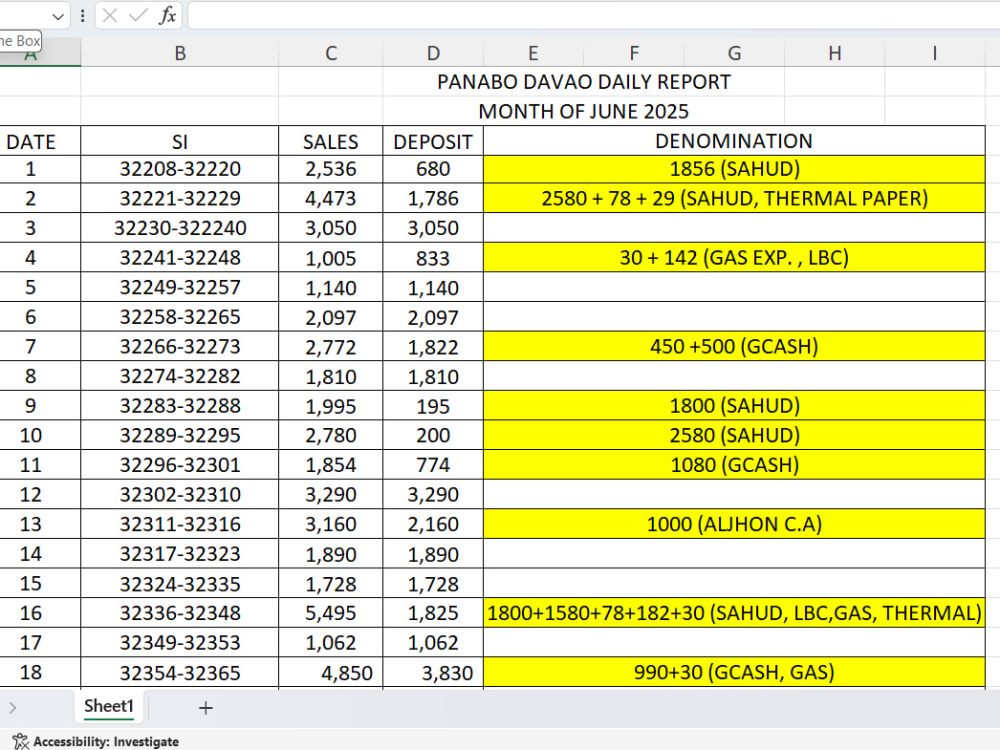This screenshot has height=750, width=1000.
Task: Click sales value 4,850
Action: [x=330, y=672]
